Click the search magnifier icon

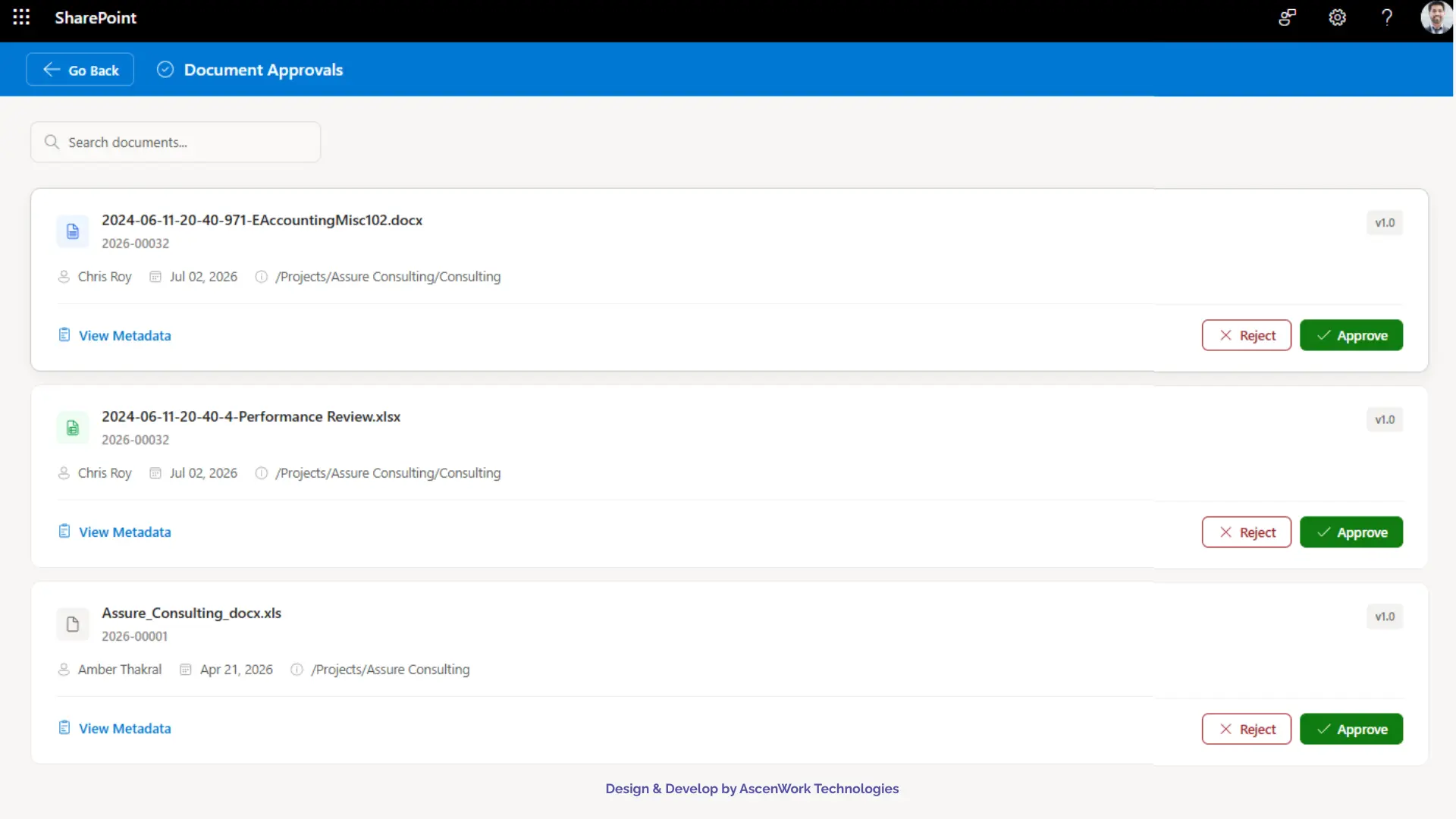tap(52, 142)
